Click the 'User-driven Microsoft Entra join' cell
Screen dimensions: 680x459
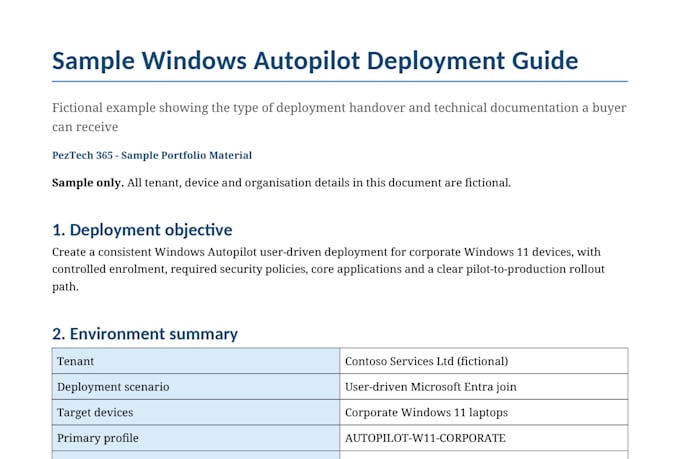tap(484, 387)
